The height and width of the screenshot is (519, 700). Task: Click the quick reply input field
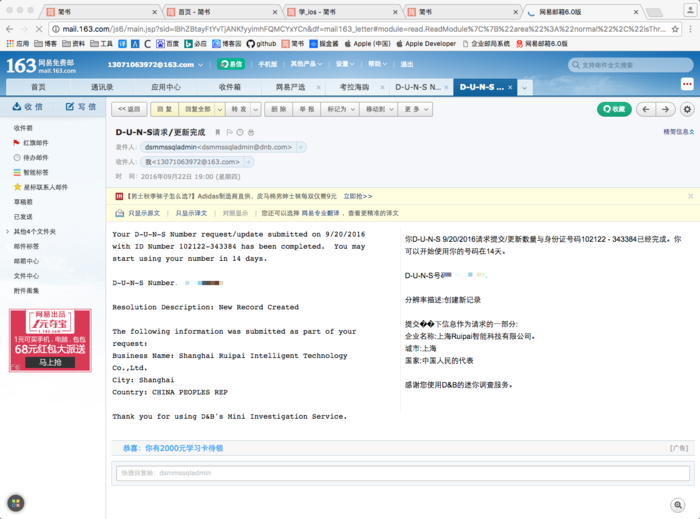pos(403,473)
